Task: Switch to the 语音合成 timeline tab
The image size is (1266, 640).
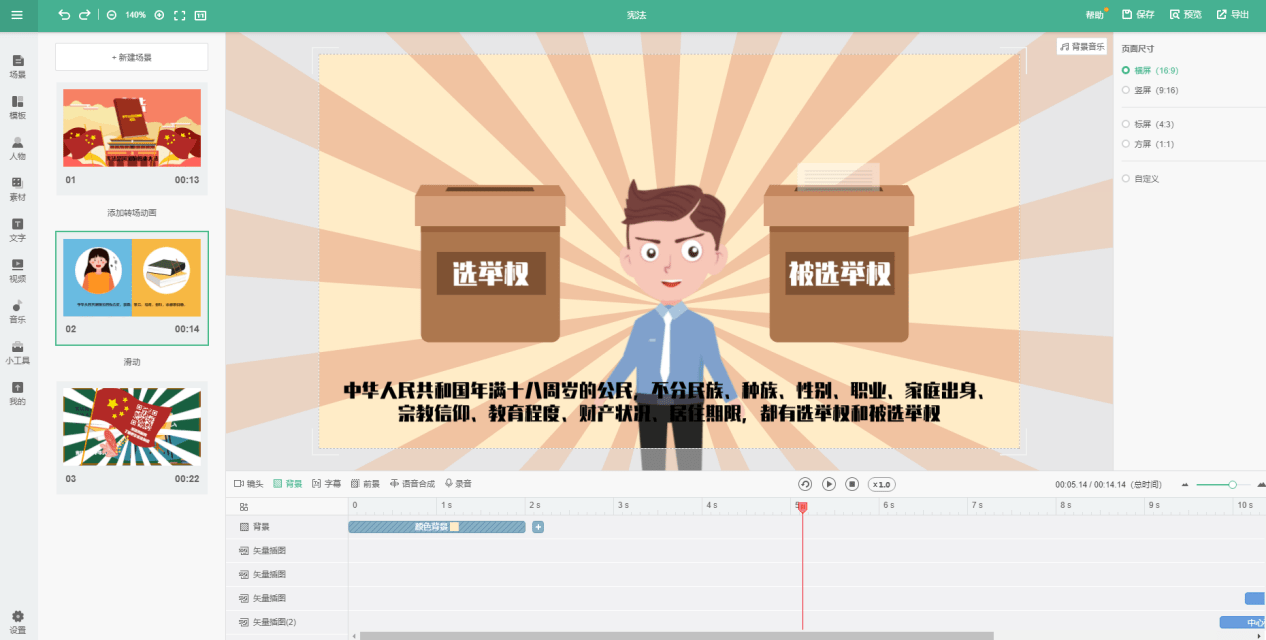Action: pos(412,484)
